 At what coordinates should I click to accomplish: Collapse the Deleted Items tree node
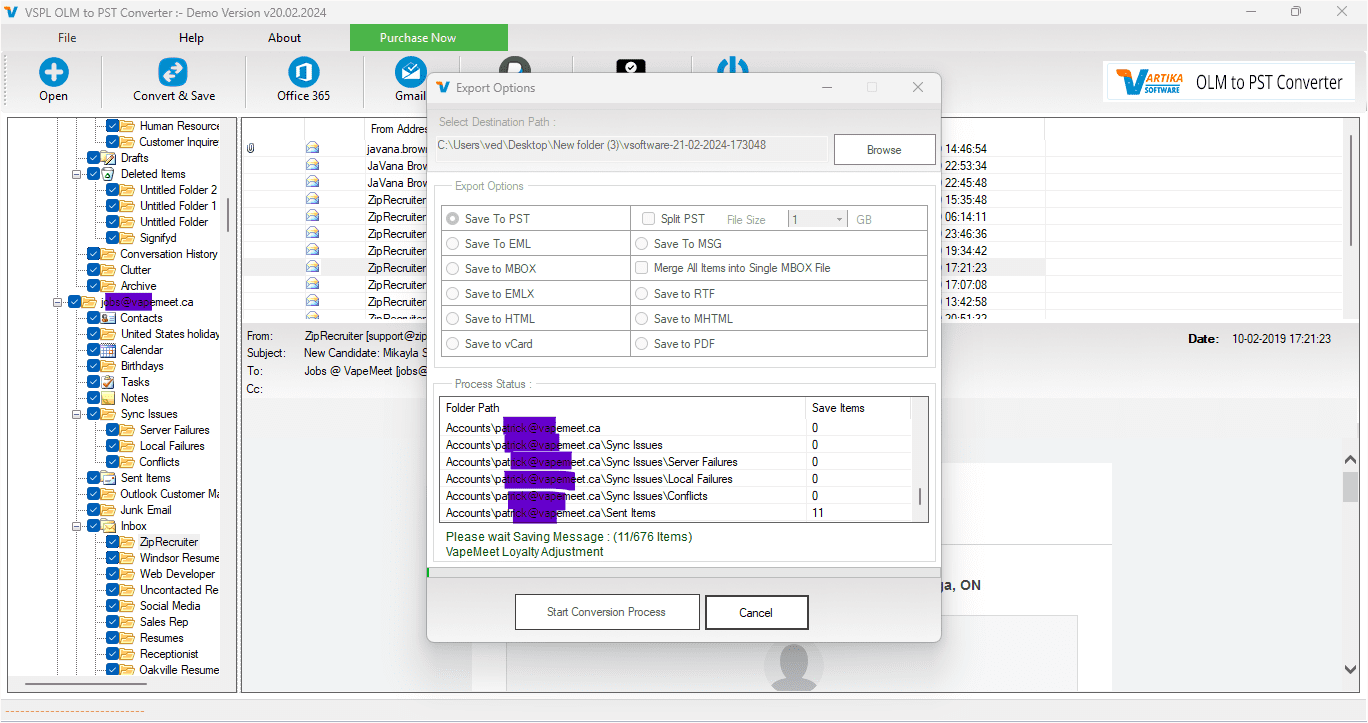pyautogui.click(x=76, y=174)
